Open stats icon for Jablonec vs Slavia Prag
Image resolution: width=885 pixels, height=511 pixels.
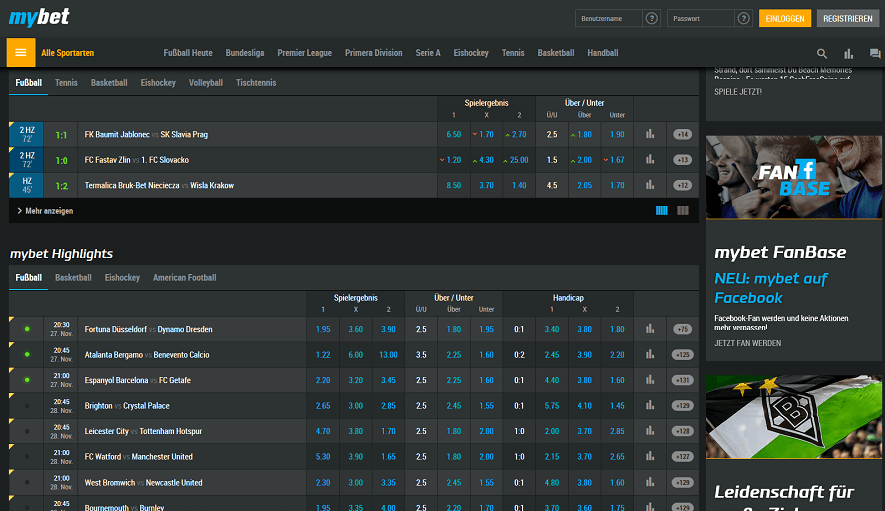point(650,134)
